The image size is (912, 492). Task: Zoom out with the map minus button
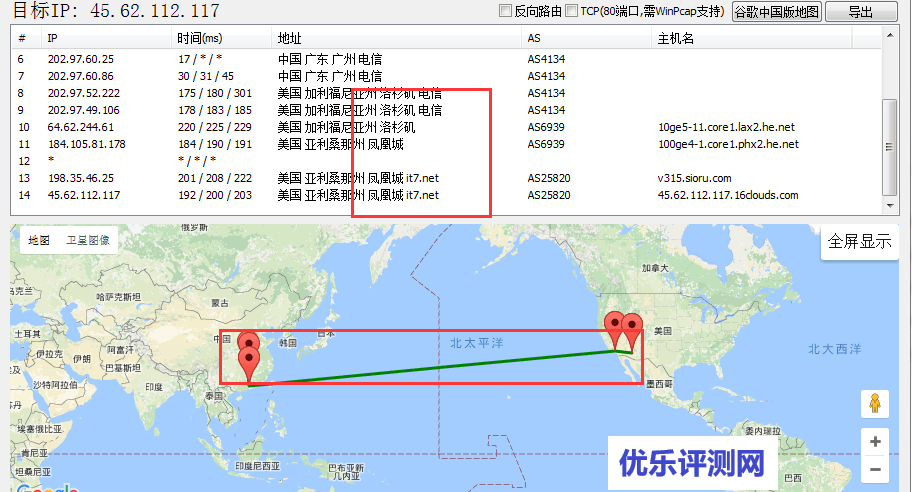coord(875,469)
